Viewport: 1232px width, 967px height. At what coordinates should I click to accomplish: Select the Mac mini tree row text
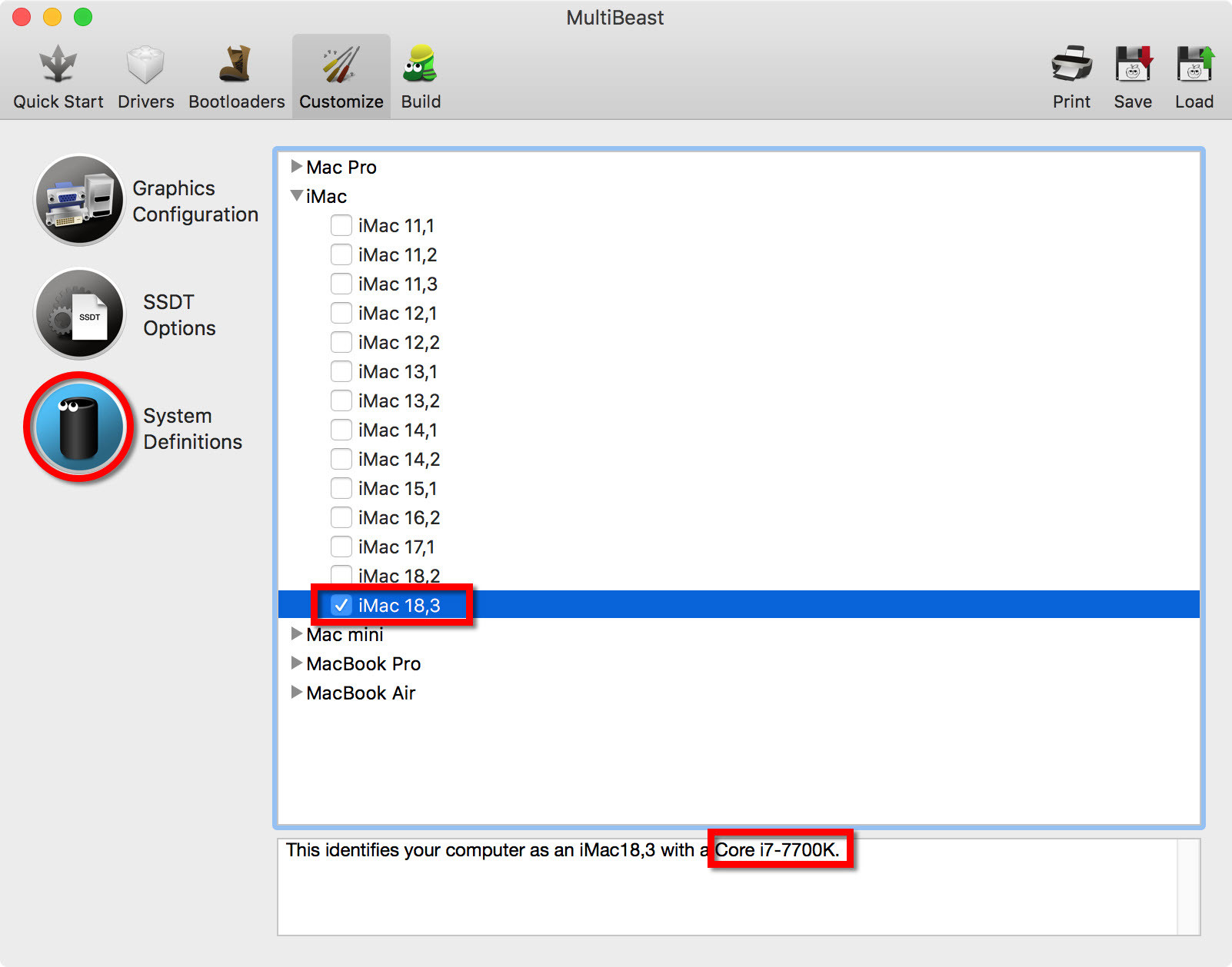pyautogui.click(x=345, y=634)
